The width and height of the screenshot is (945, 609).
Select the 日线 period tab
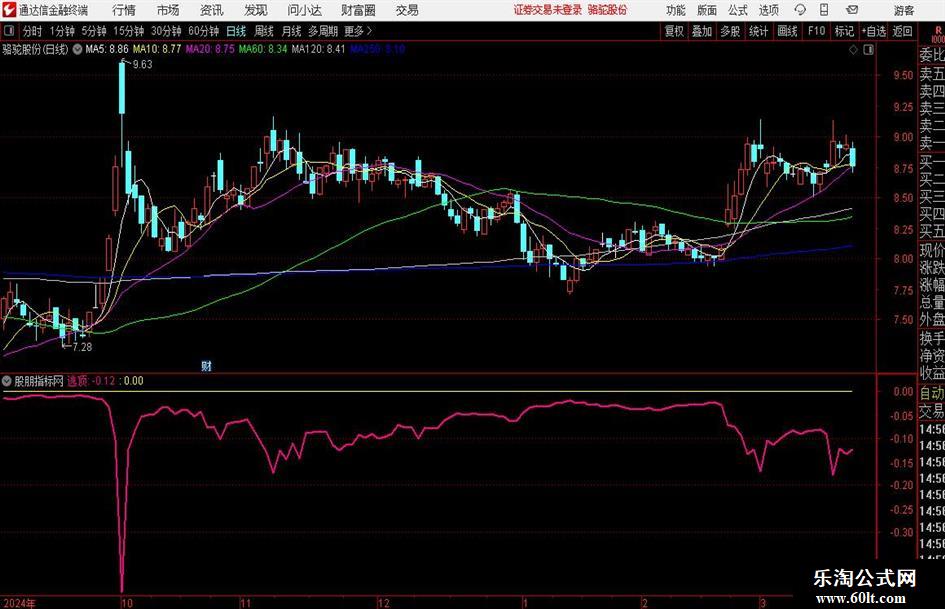236,31
